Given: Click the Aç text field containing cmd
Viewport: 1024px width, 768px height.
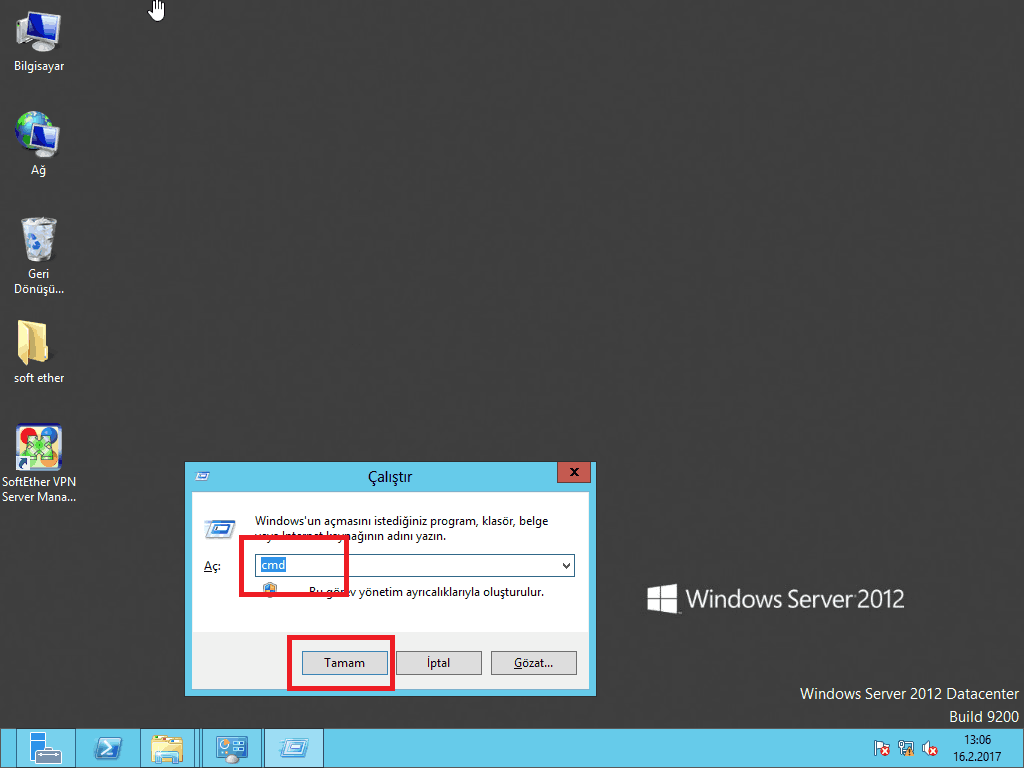Looking at the screenshot, I should (405, 566).
